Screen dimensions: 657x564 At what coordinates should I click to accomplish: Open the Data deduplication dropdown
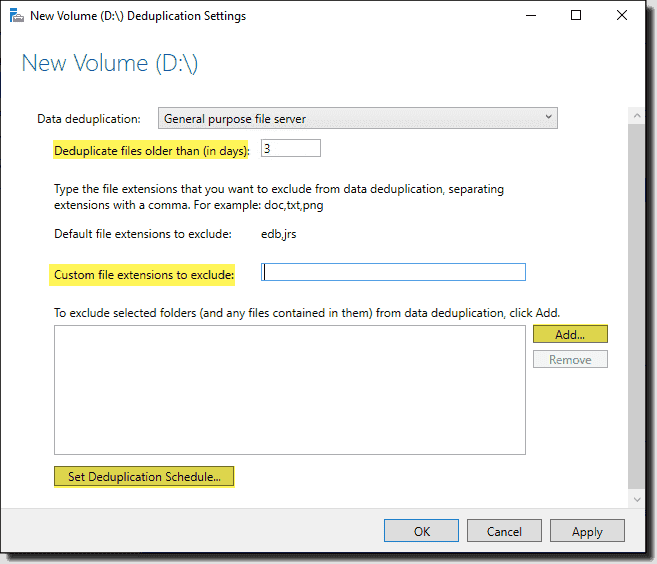[357, 119]
